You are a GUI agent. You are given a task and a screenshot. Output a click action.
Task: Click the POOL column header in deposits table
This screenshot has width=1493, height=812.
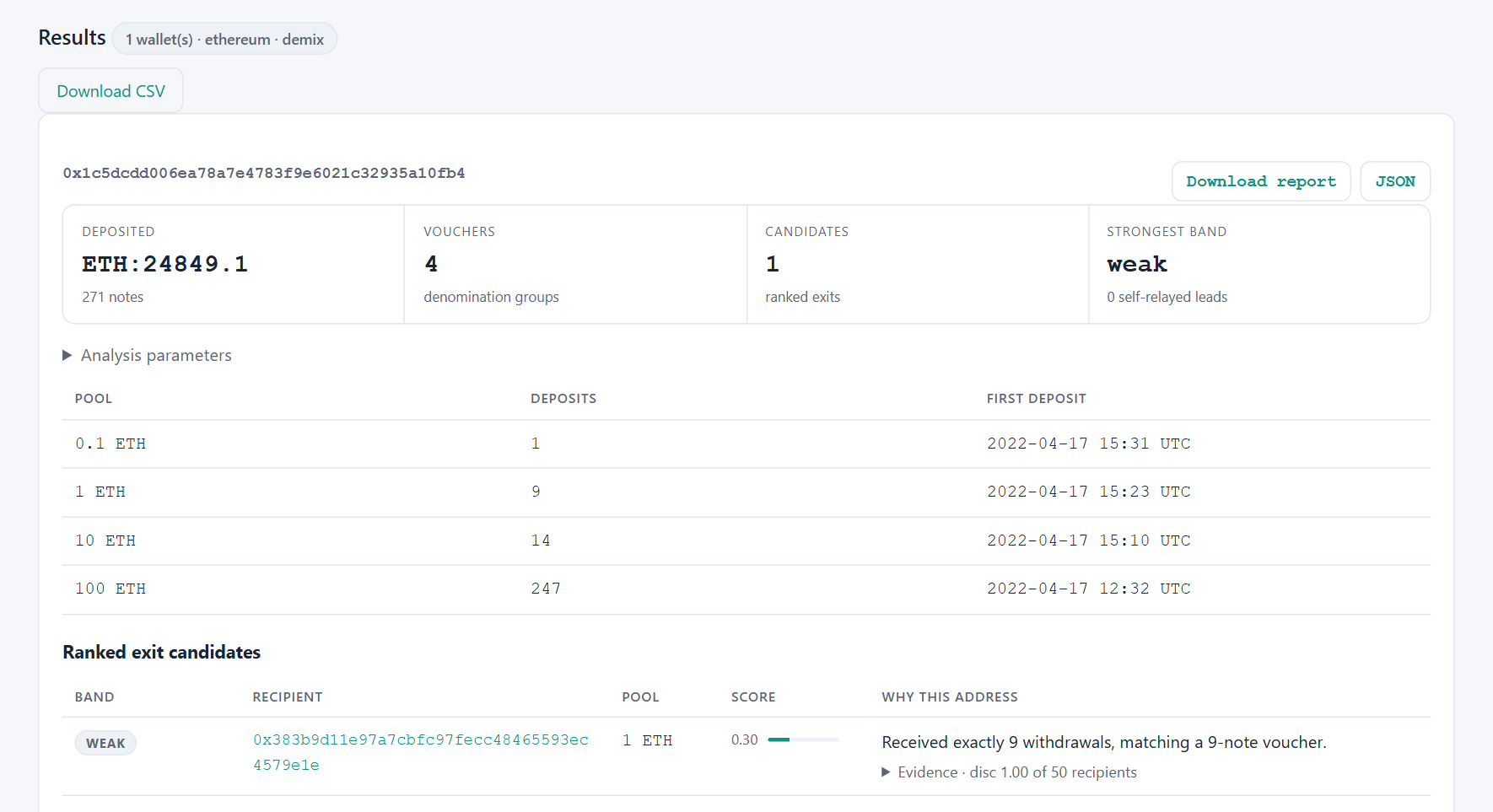tap(94, 399)
